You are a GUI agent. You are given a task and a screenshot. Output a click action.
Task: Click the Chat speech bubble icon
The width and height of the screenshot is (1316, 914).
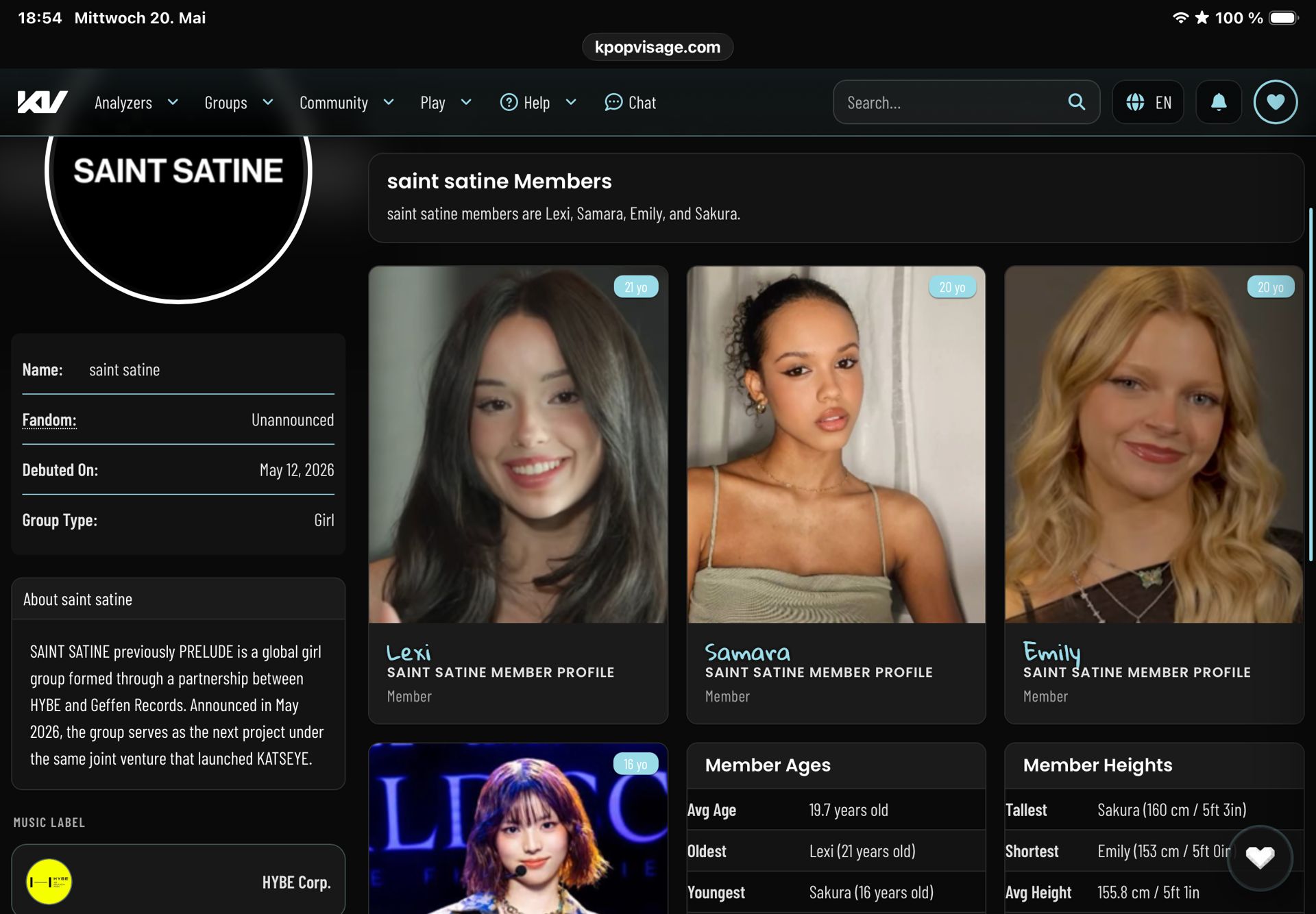coord(613,102)
